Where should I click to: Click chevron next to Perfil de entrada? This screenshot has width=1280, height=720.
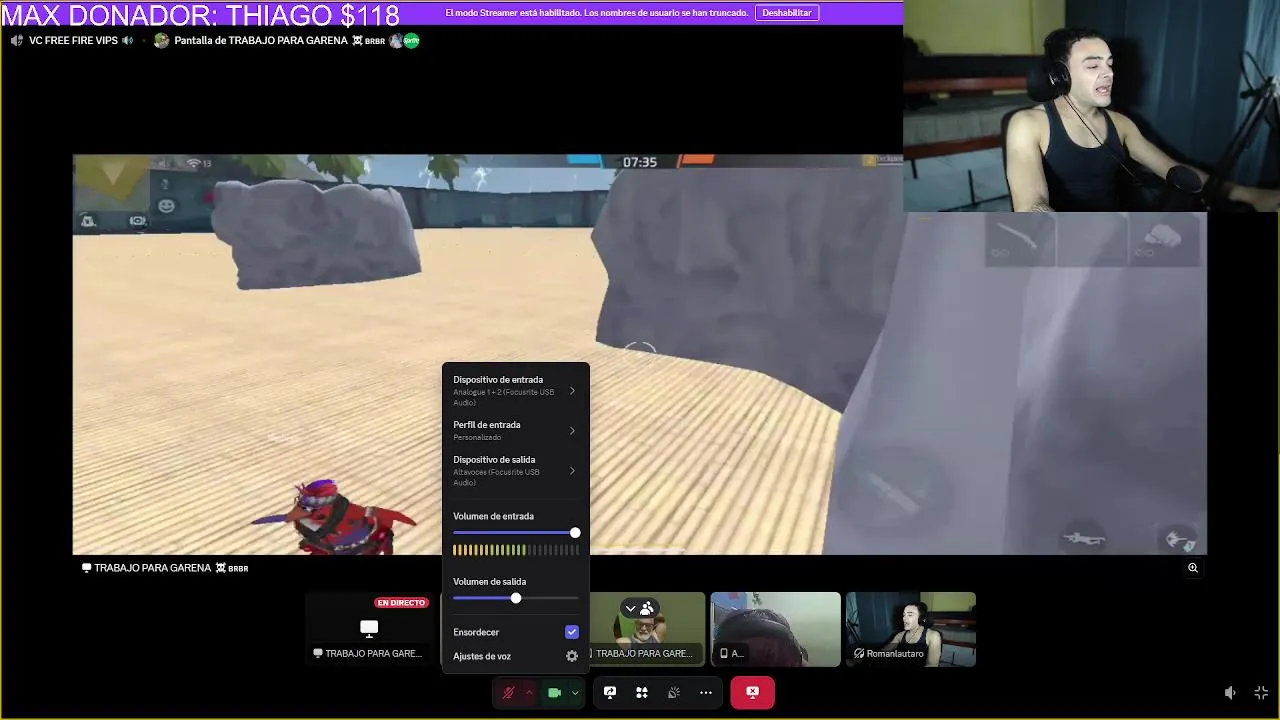pos(572,431)
